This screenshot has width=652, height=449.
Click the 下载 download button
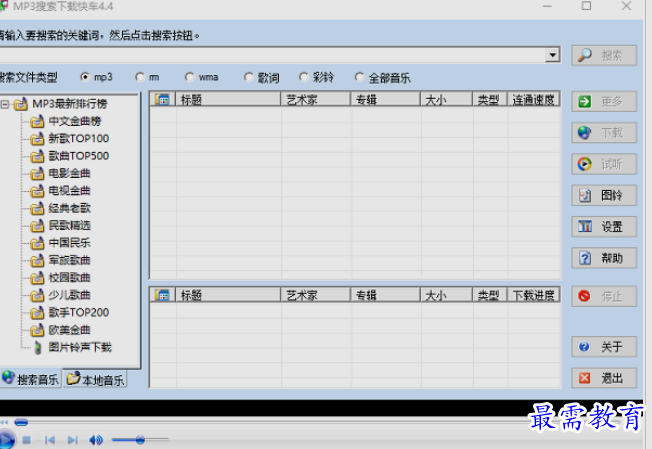coord(604,133)
